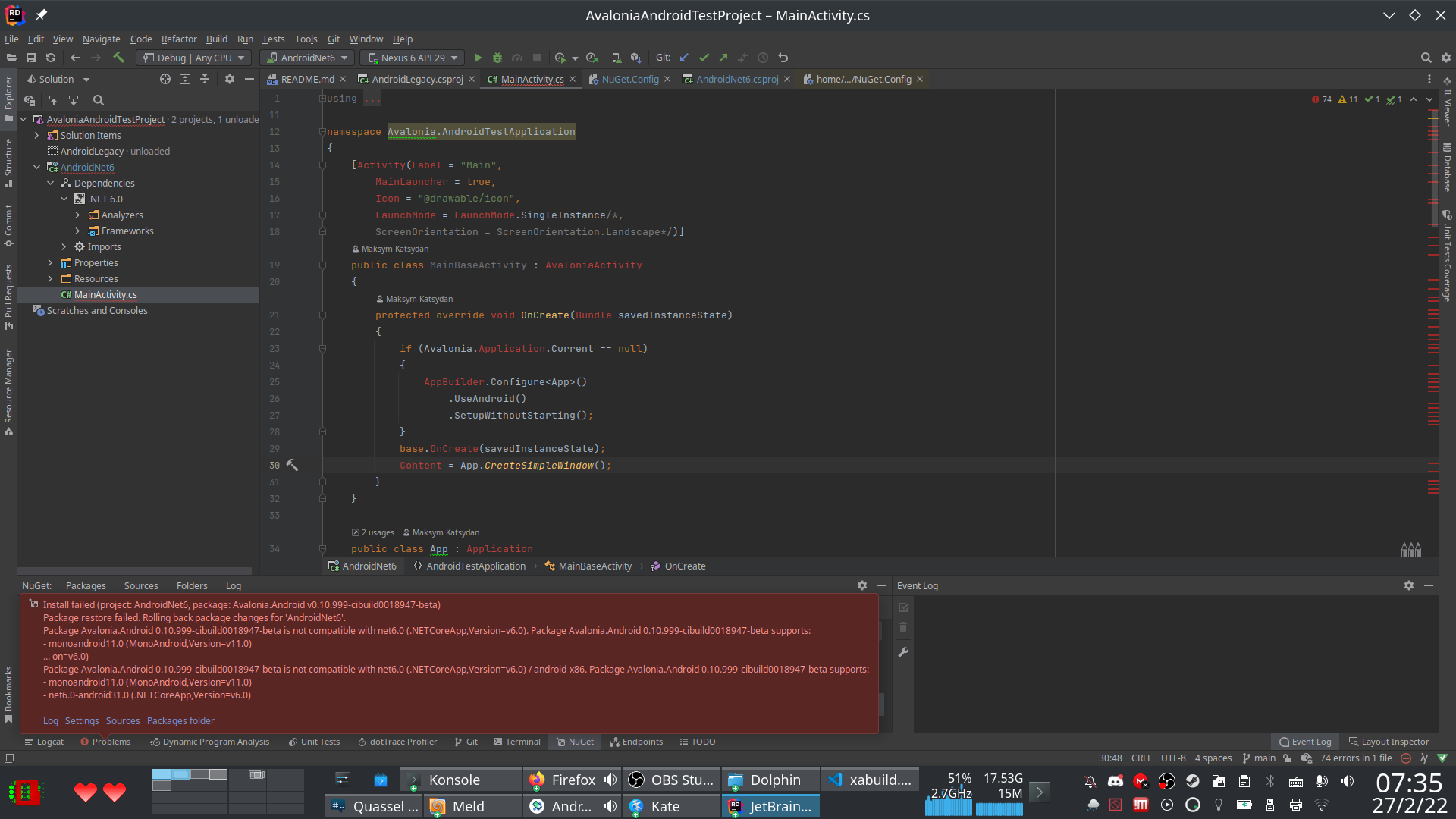
Task: Click the Packages folder link
Action: click(180, 720)
